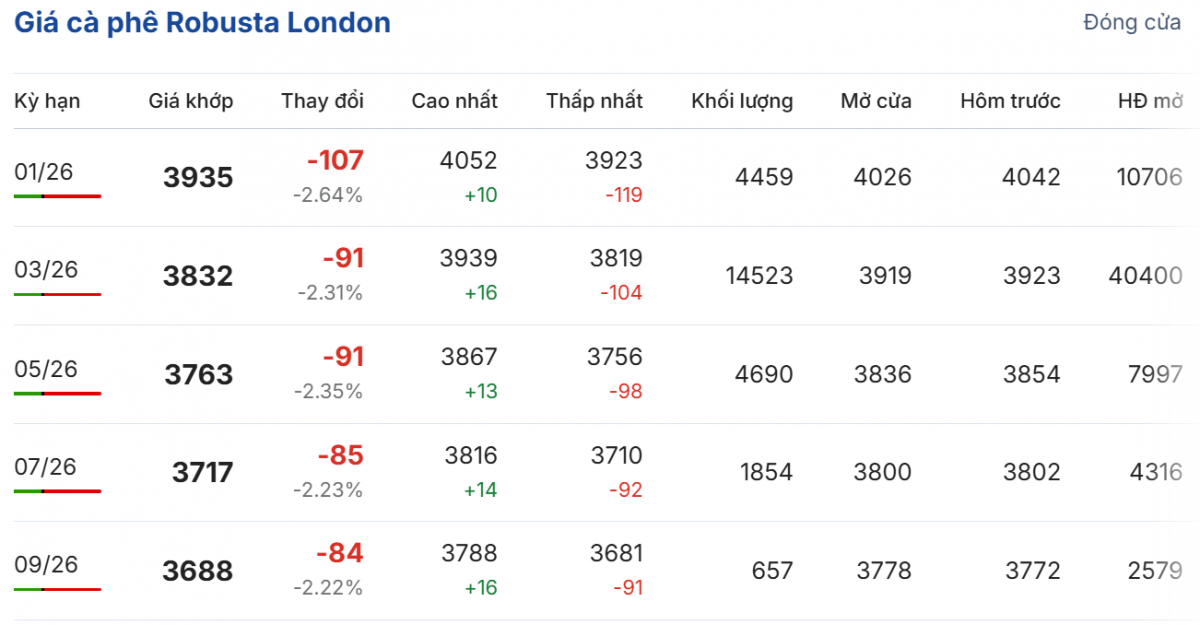Open the 07/26 contract term
The image size is (1200, 625).
[x=46, y=467]
